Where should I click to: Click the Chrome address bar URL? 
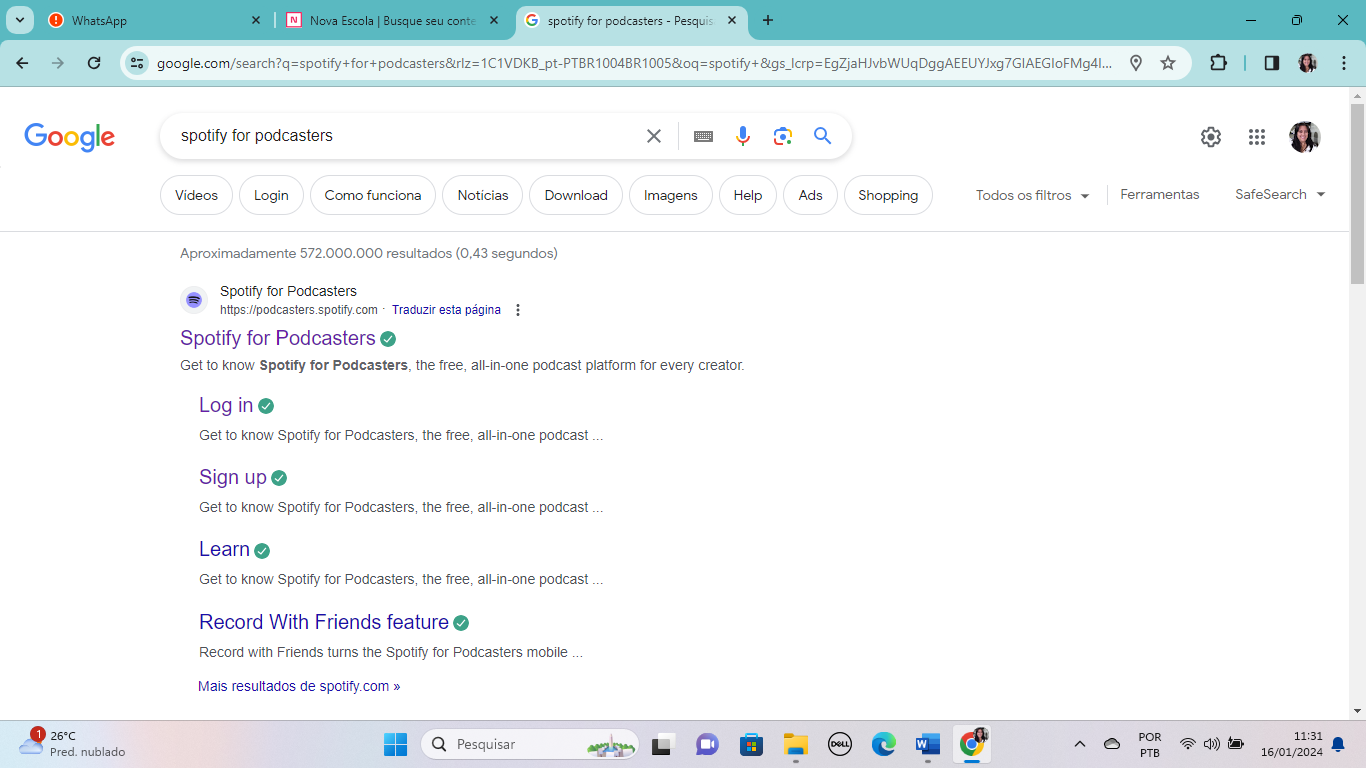point(634,63)
